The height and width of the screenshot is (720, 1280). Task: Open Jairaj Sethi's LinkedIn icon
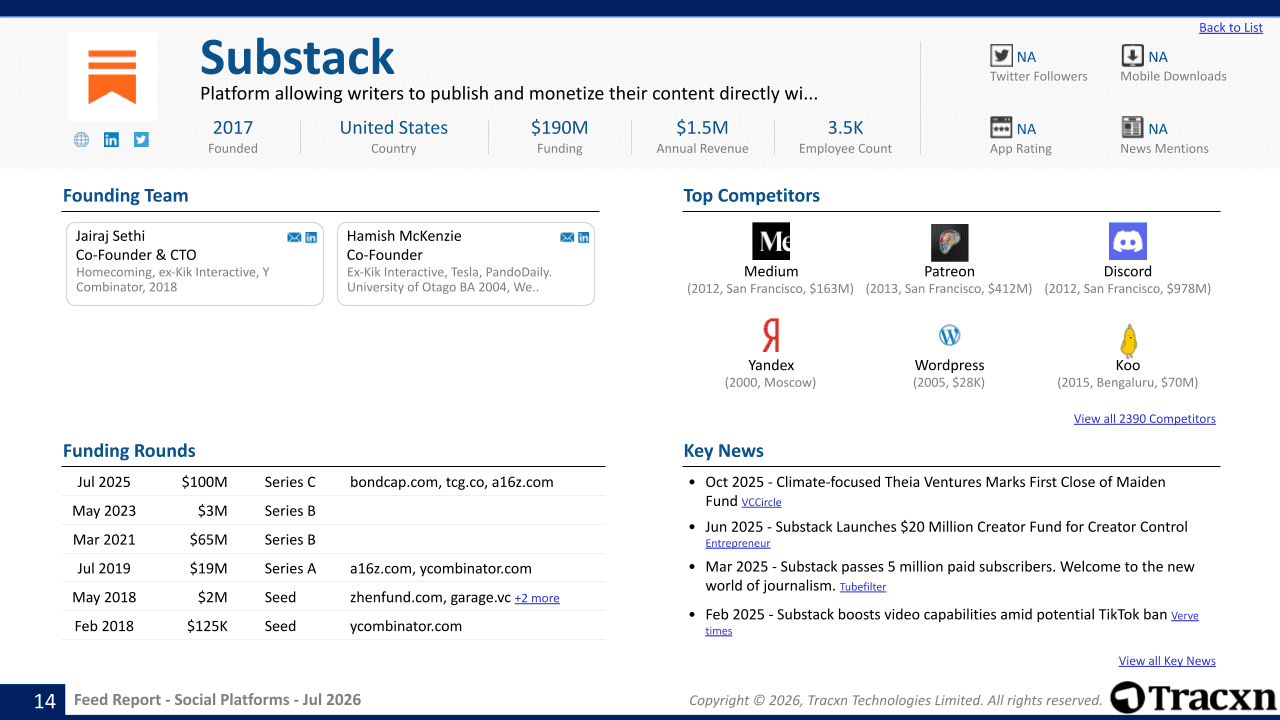[311, 237]
